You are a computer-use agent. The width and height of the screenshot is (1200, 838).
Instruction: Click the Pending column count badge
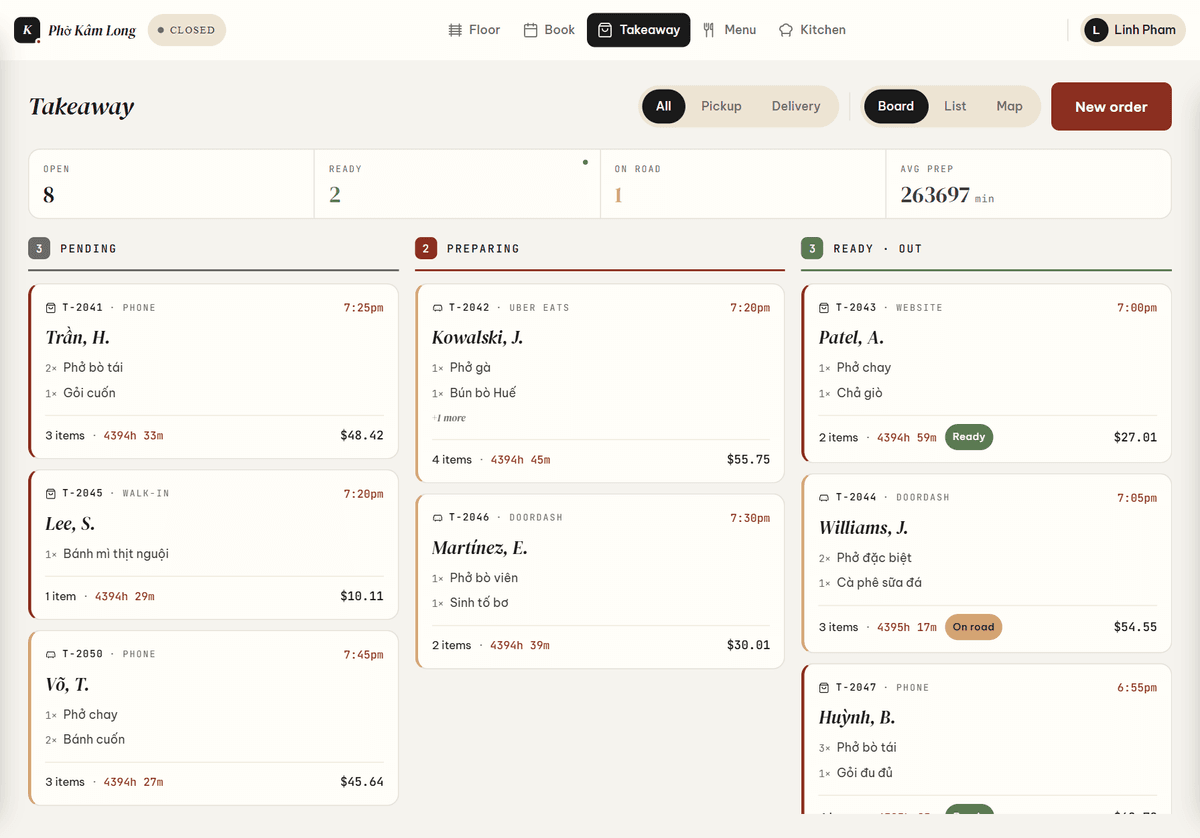39,248
